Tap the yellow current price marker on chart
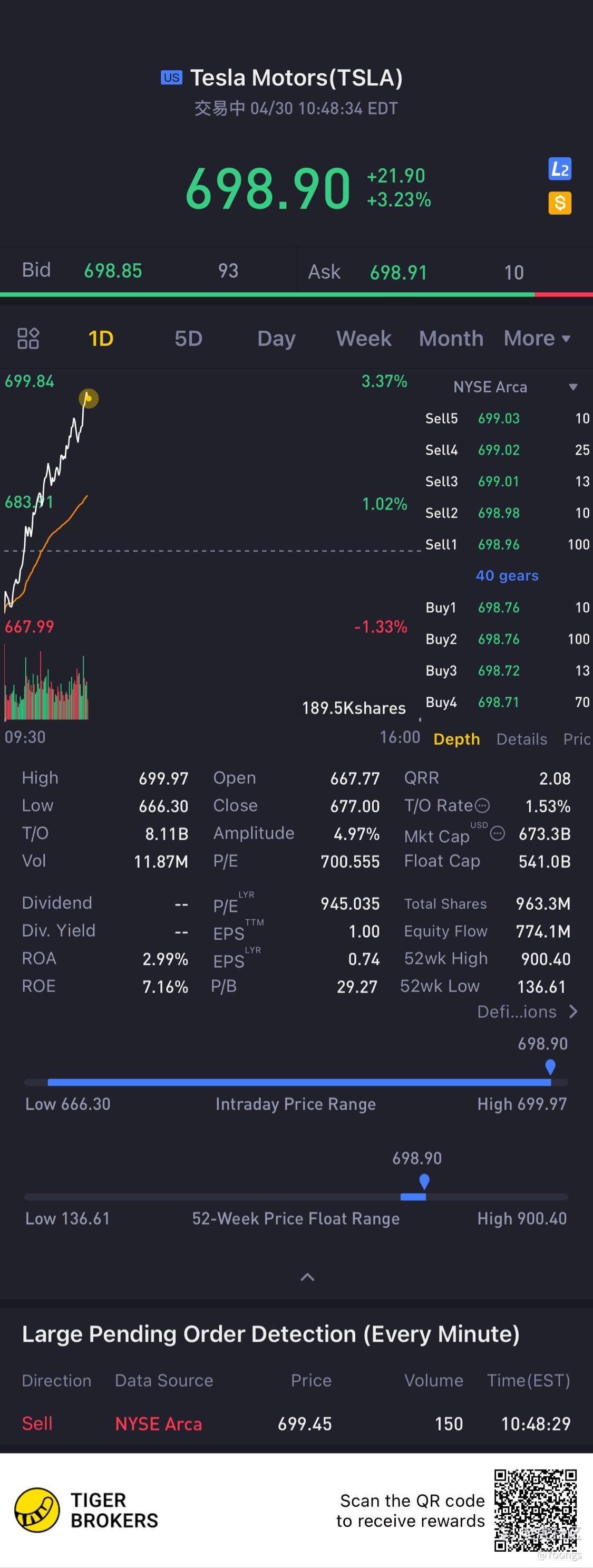 coord(88,398)
